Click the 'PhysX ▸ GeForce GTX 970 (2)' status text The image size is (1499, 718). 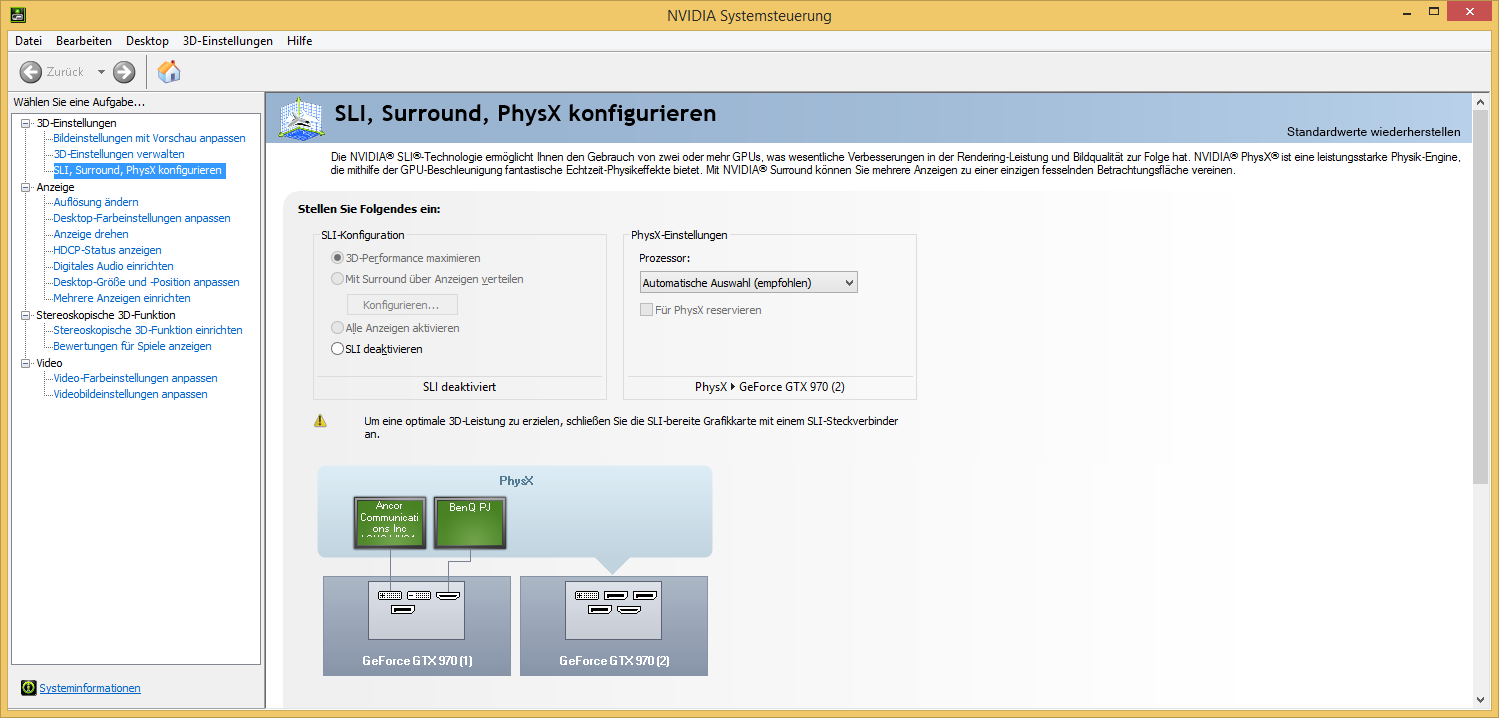click(770, 387)
